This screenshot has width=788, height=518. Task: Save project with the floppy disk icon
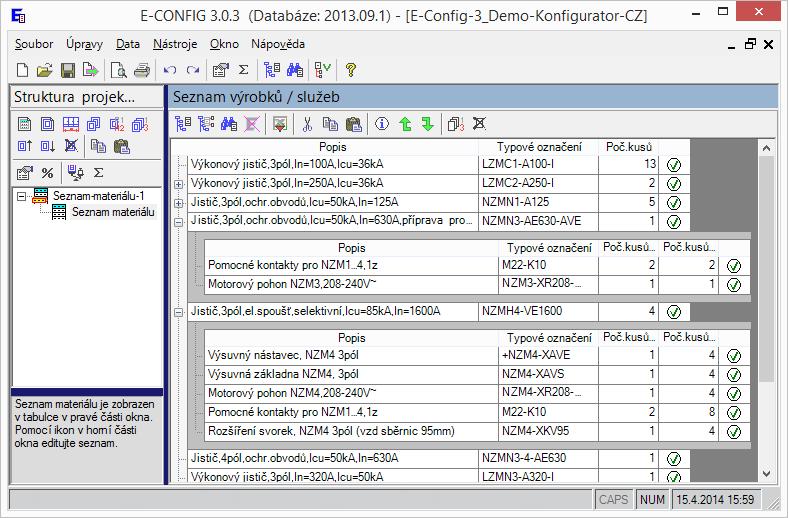pos(68,70)
